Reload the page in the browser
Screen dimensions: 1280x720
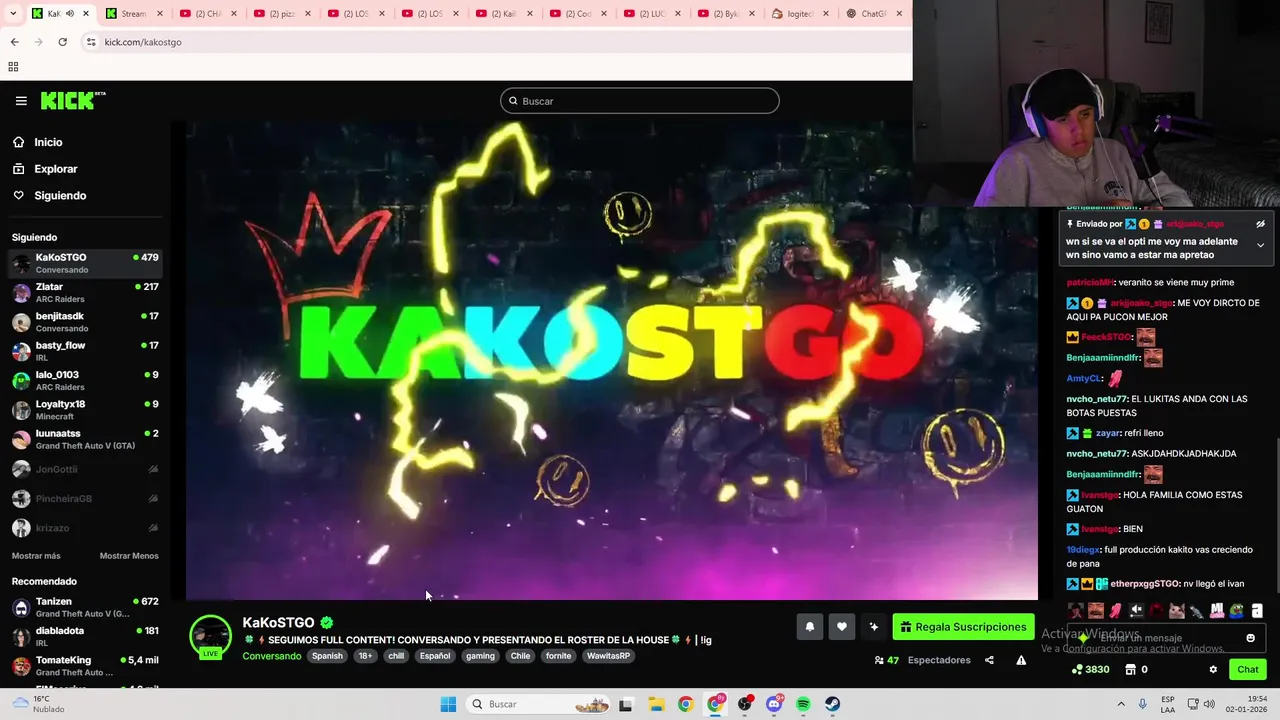(x=62, y=42)
